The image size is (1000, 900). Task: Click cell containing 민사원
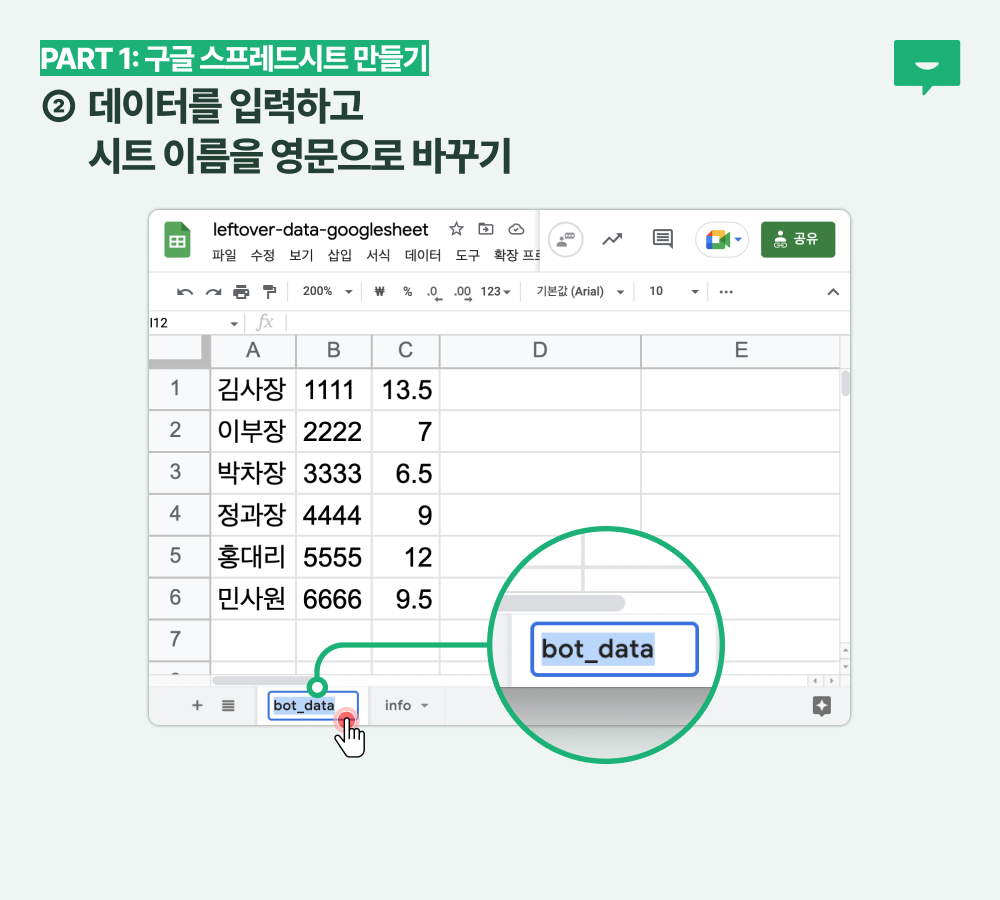[x=253, y=599]
